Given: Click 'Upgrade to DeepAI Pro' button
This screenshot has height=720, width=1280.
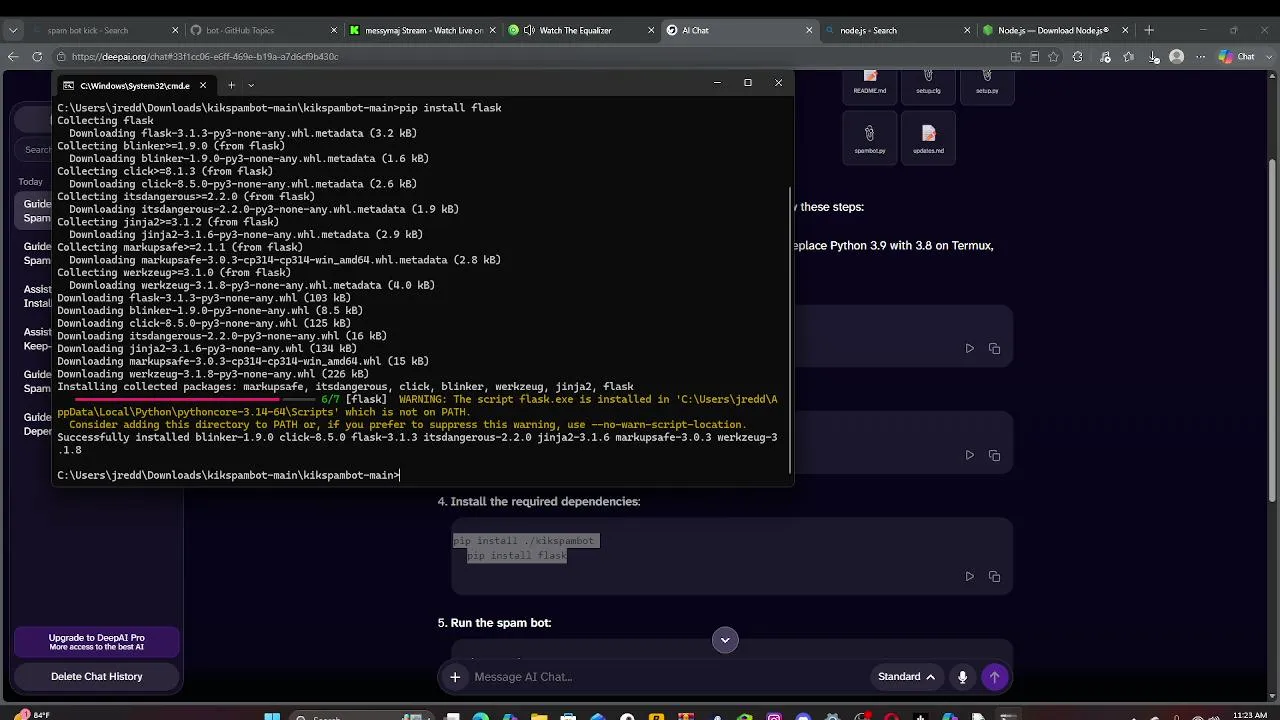Looking at the screenshot, I should point(97,642).
